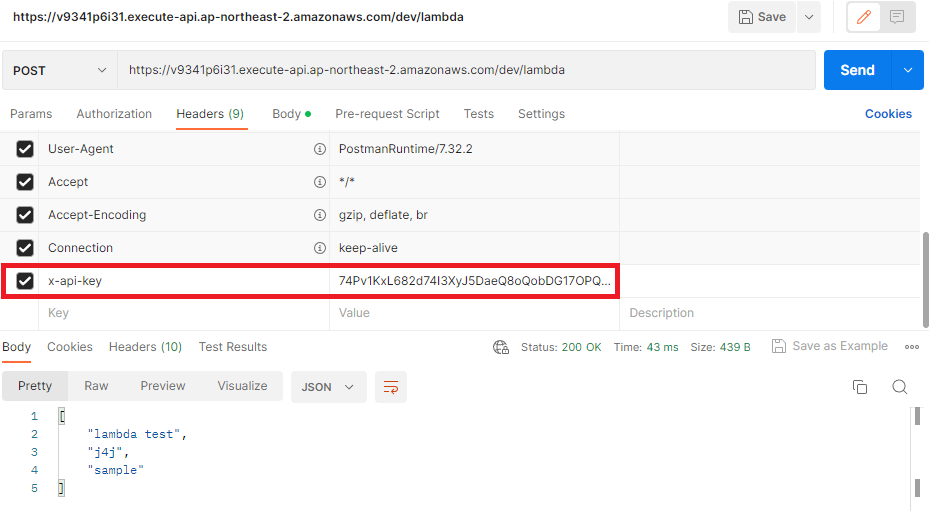The image size is (931, 511).
Task: Click the "lambda test" response line
Action: [x=137, y=434]
